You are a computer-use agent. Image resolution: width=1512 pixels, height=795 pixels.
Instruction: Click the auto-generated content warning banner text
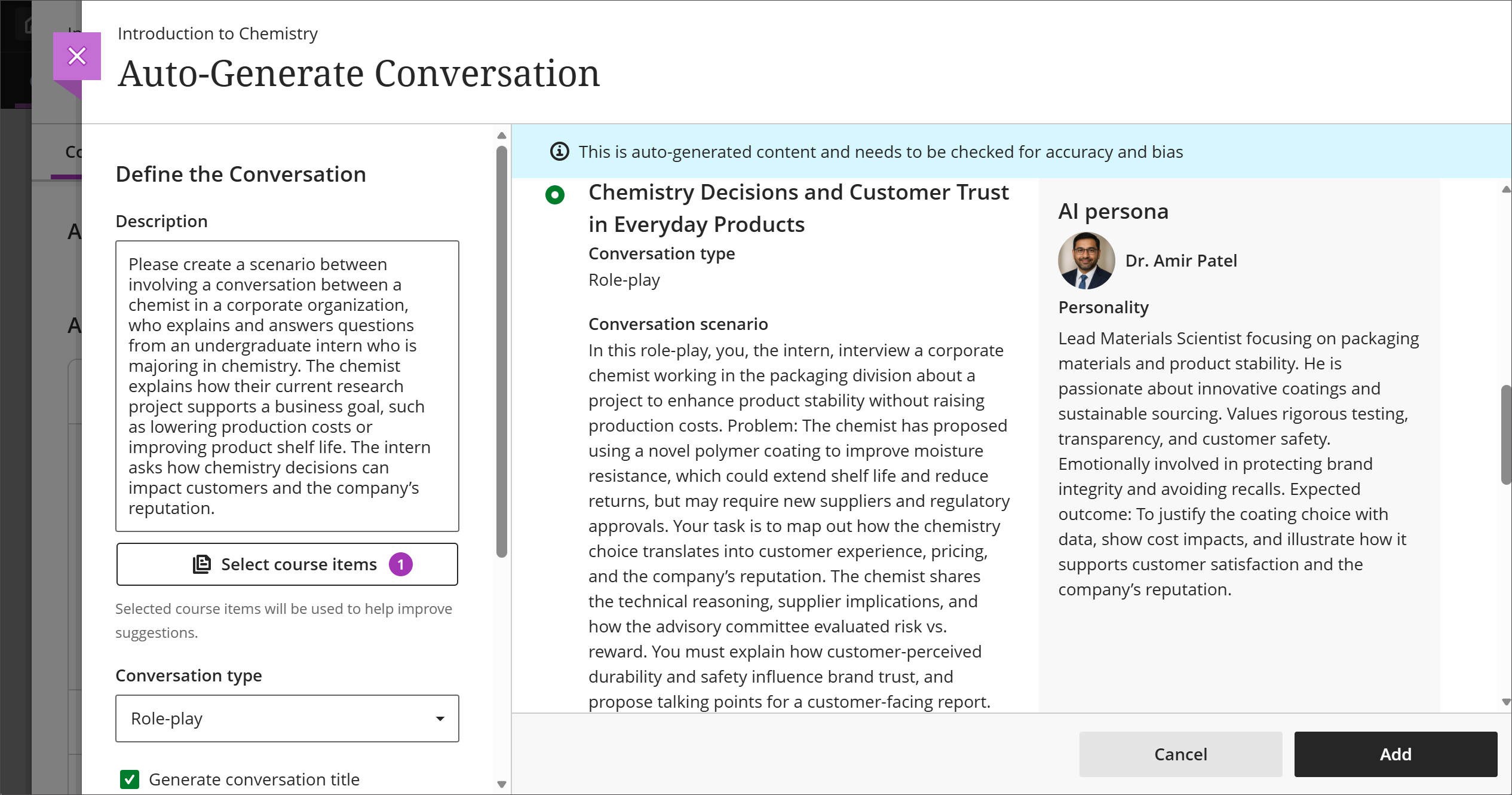[x=881, y=152]
